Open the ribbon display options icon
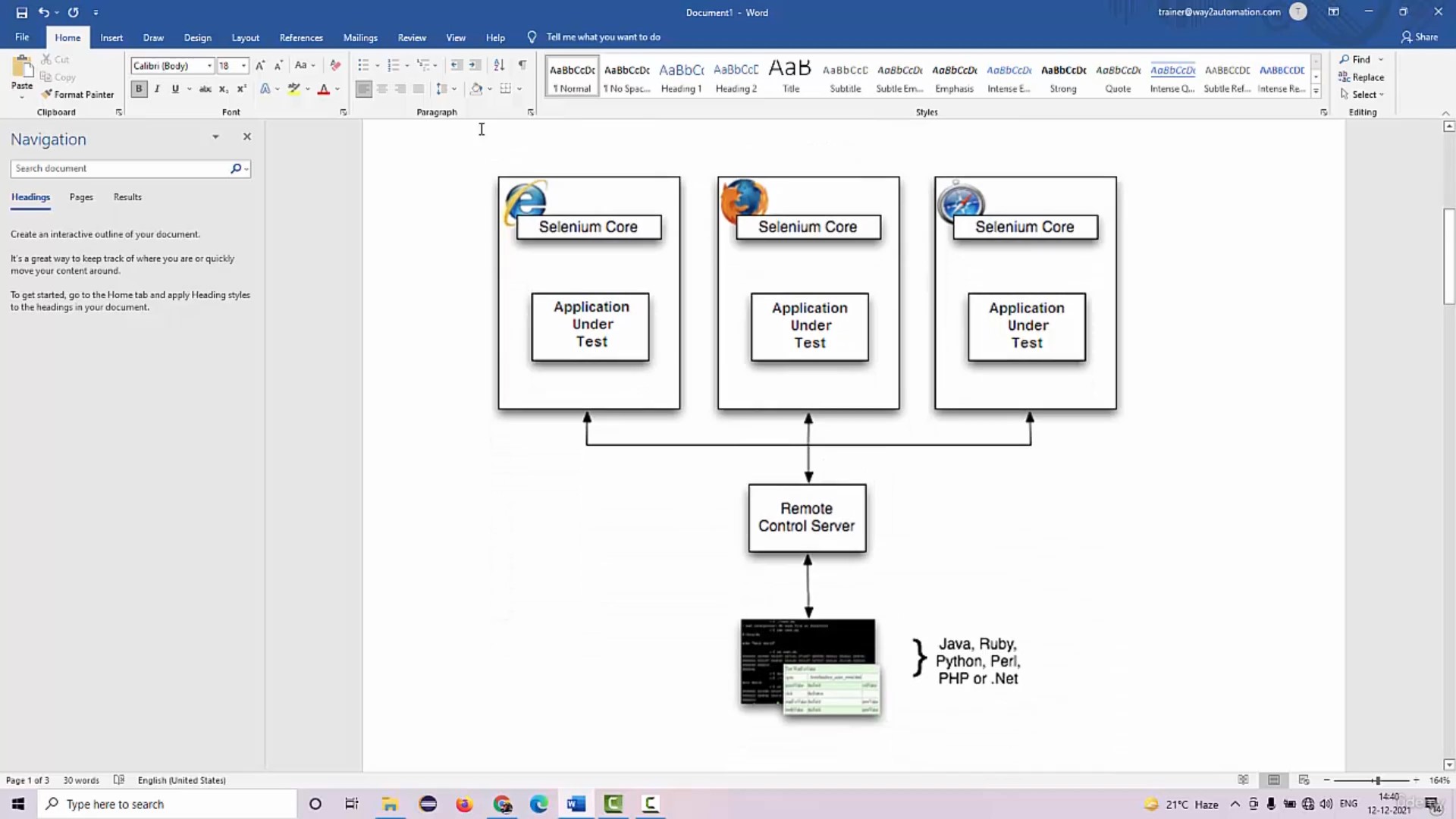Screen dimensions: 1456x819 click(1333, 12)
